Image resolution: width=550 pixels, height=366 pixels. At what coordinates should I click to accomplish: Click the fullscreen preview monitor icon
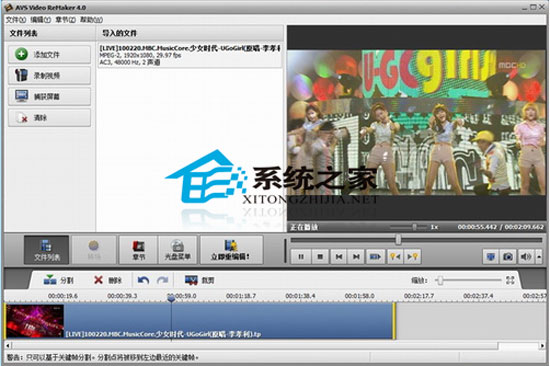pyautogui.click(x=490, y=257)
